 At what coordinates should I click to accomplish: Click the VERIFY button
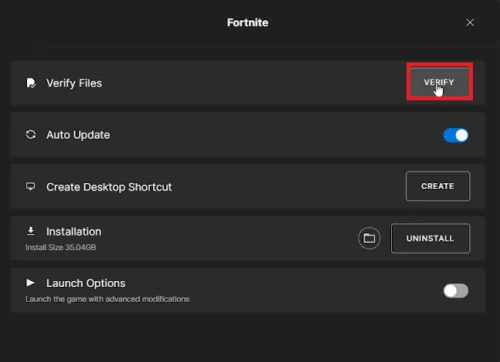click(x=439, y=82)
